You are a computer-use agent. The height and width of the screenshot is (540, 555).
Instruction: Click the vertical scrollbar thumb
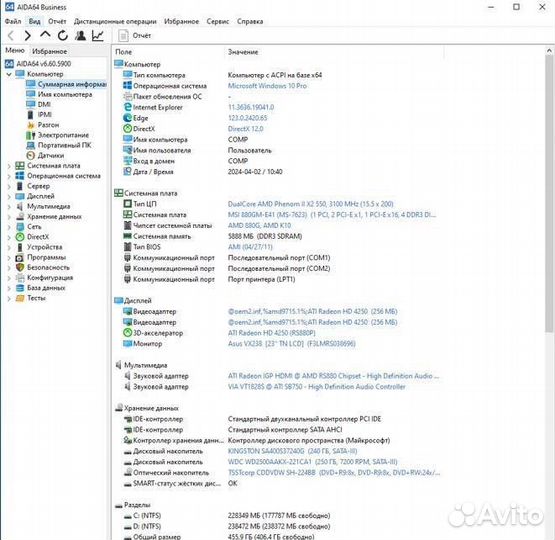(549, 194)
